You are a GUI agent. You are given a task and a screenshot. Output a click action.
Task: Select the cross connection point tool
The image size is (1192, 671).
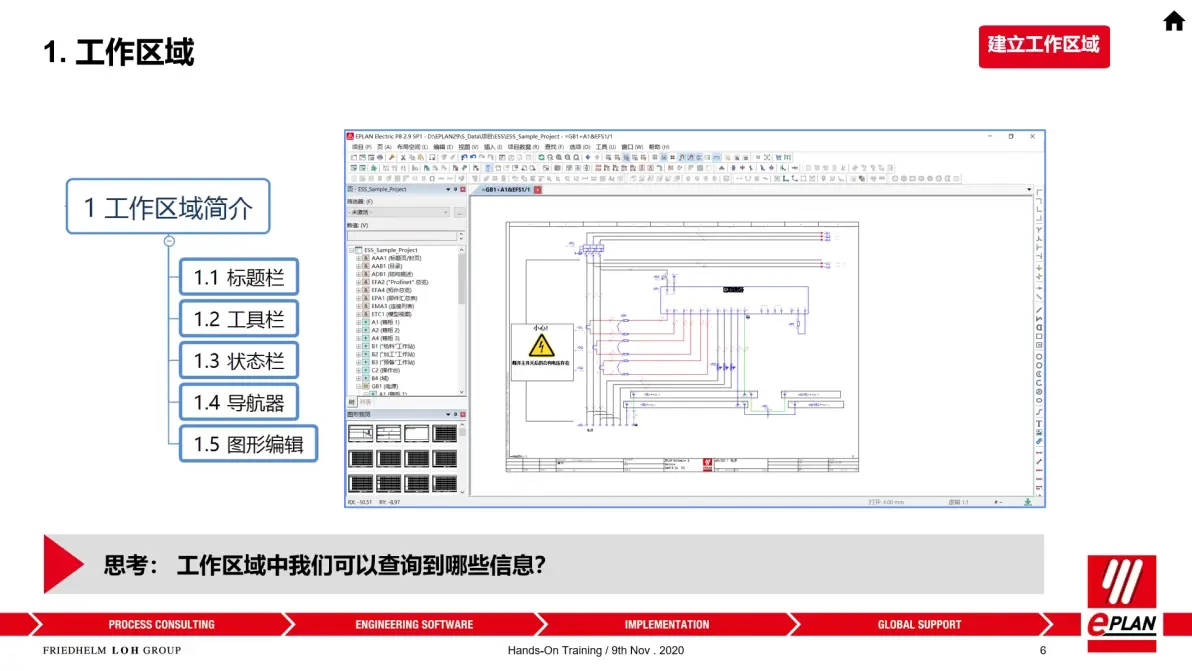(x=1038, y=268)
